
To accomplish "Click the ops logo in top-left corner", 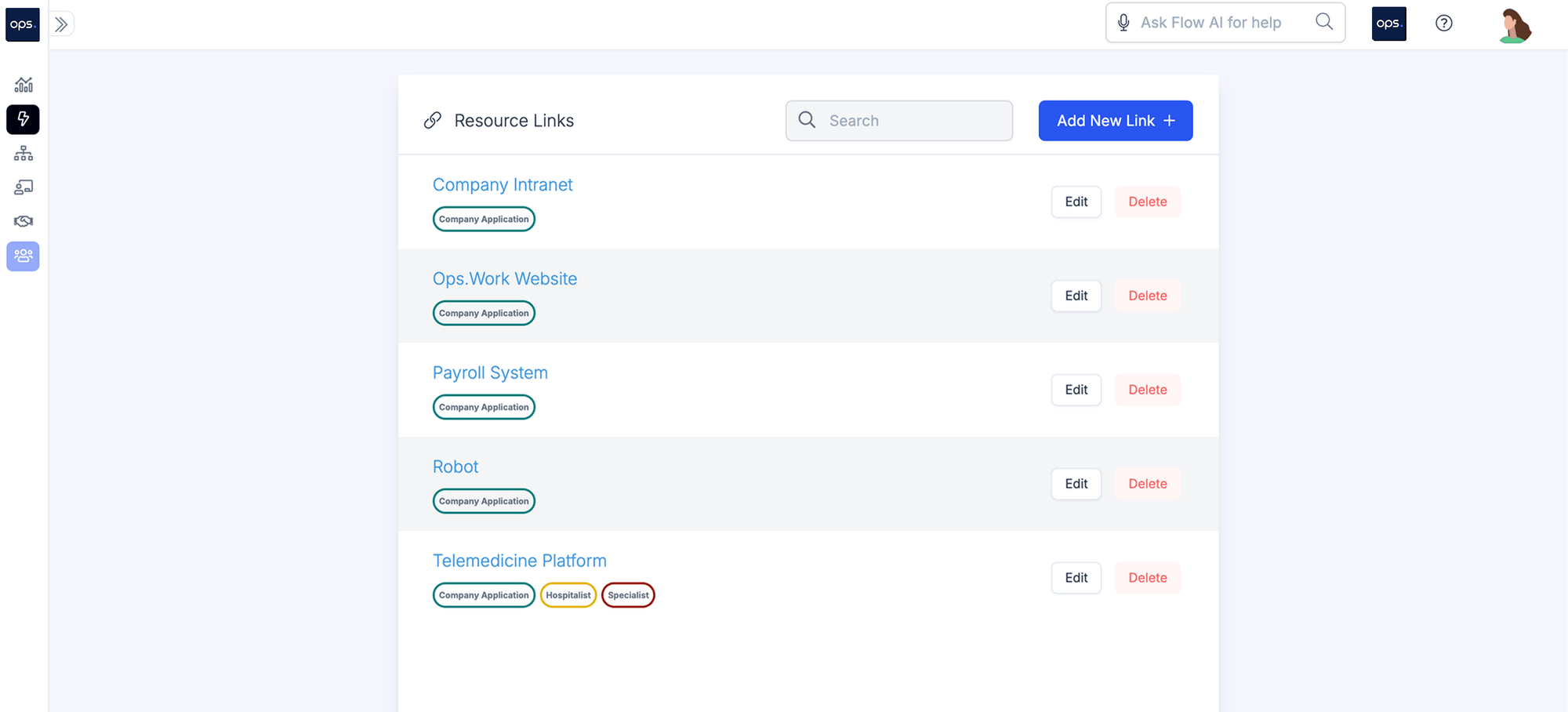I will coord(23,24).
